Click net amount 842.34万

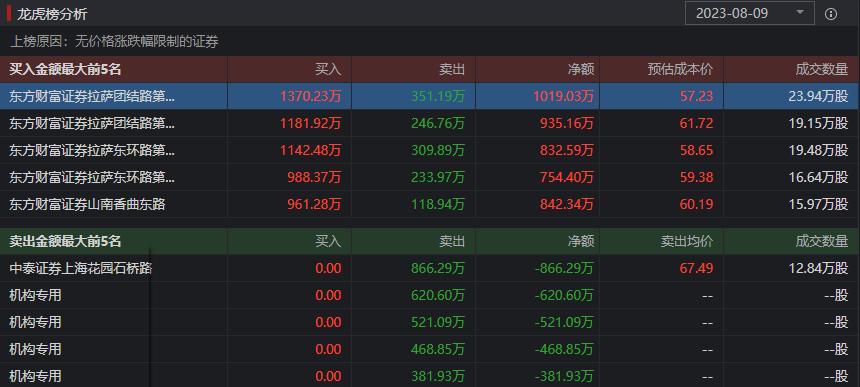click(567, 204)
